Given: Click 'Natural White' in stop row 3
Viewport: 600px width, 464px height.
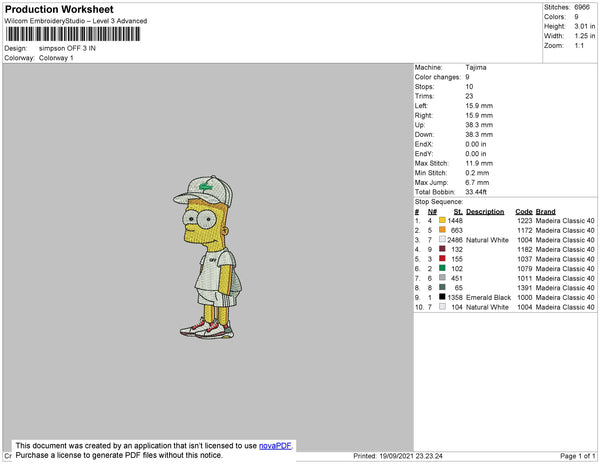Looking at the screenshot, I should point(488,240).
